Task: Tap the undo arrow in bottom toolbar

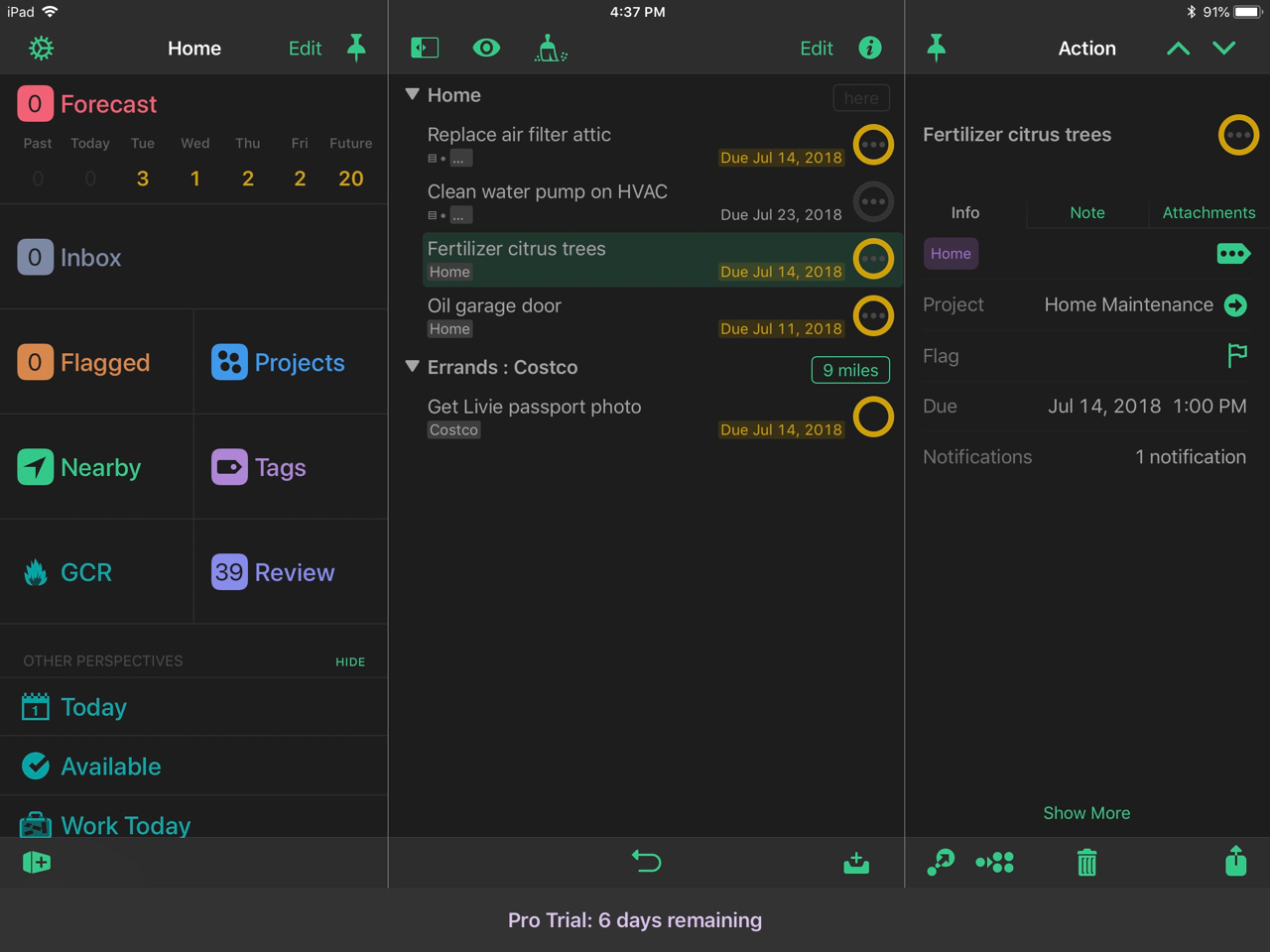Action: click(647, 862)
